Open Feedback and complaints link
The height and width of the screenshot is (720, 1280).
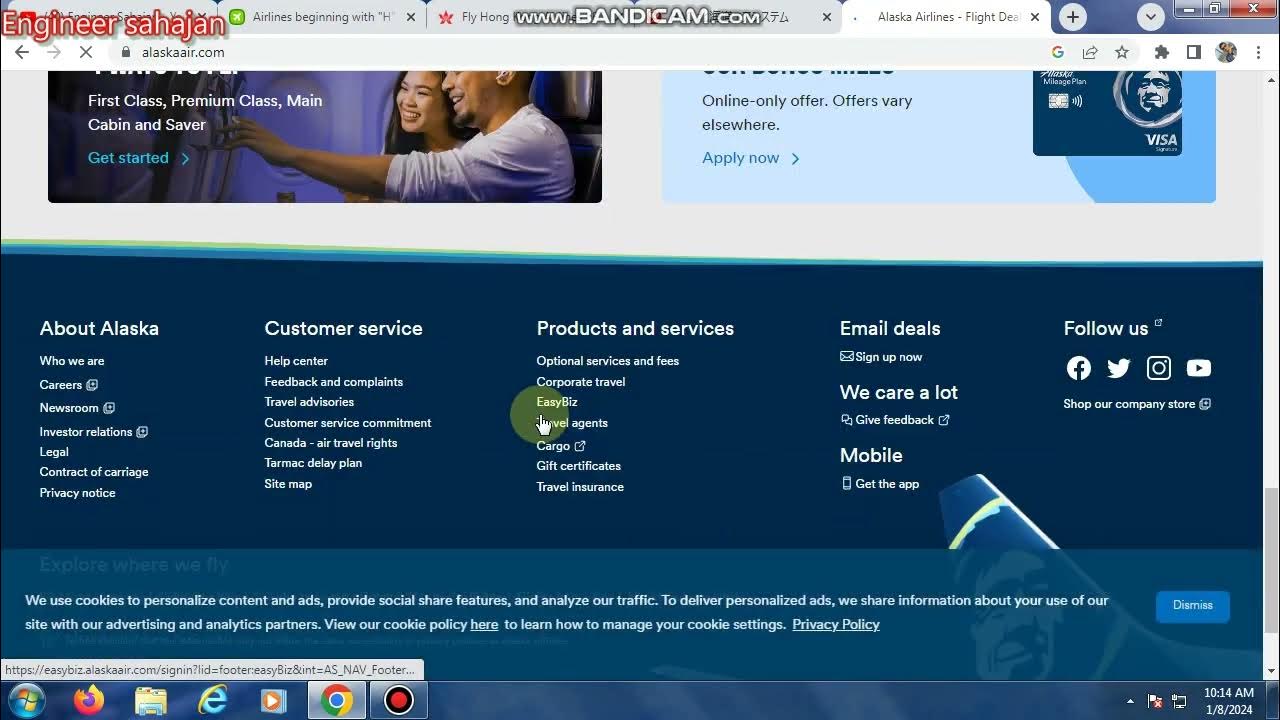334,382
